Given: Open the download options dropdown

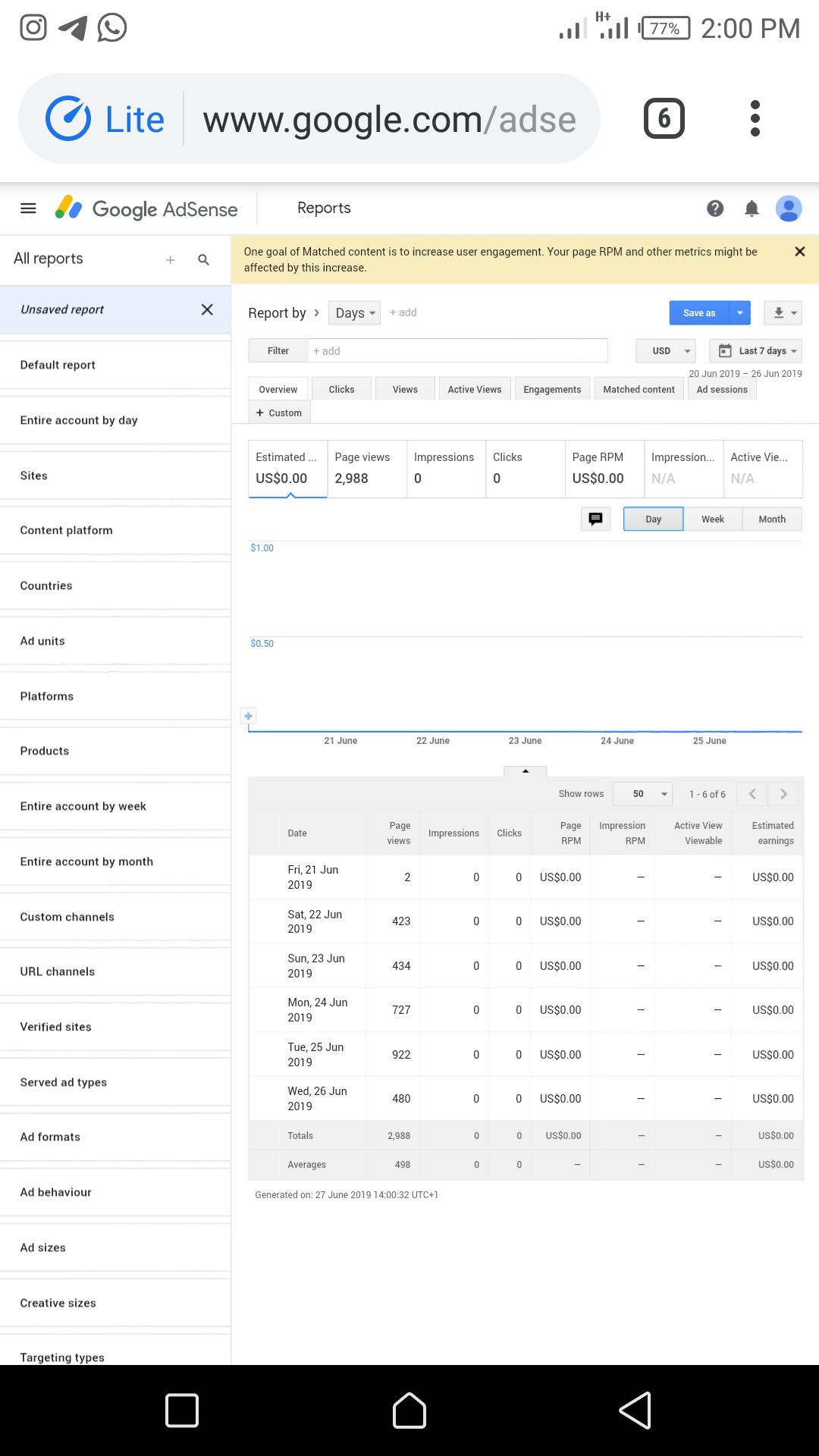Looking at the screenshot, I should click(783, 313).
